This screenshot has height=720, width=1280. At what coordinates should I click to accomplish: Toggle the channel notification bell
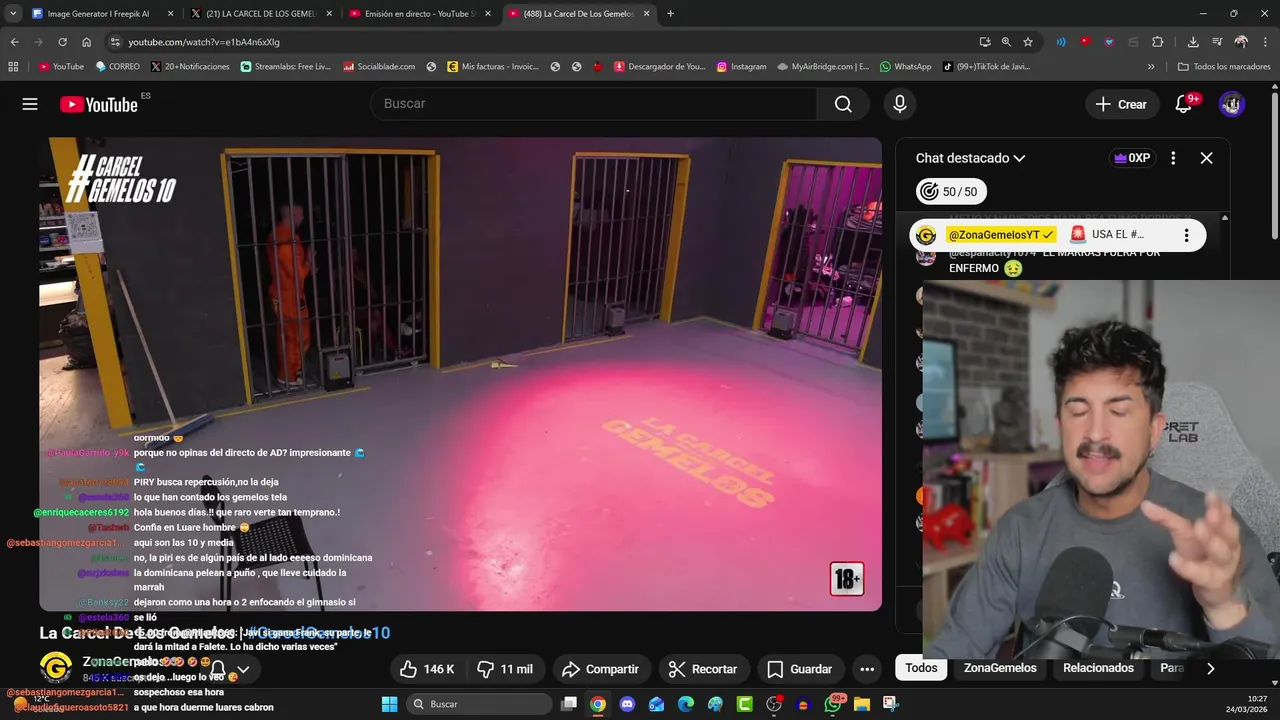[218, 668]
